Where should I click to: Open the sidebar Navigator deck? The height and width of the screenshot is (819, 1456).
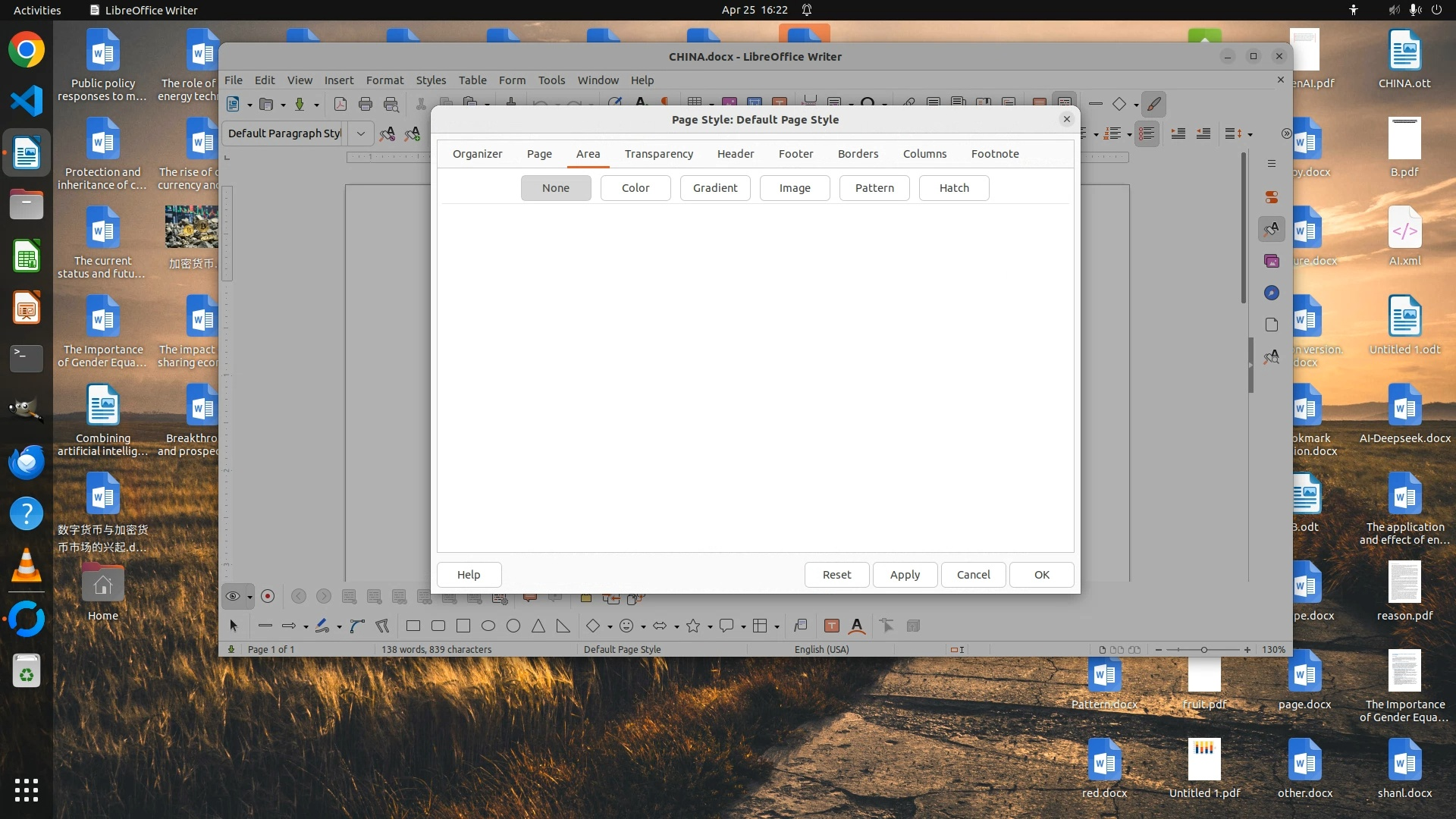click(1272, 293)
